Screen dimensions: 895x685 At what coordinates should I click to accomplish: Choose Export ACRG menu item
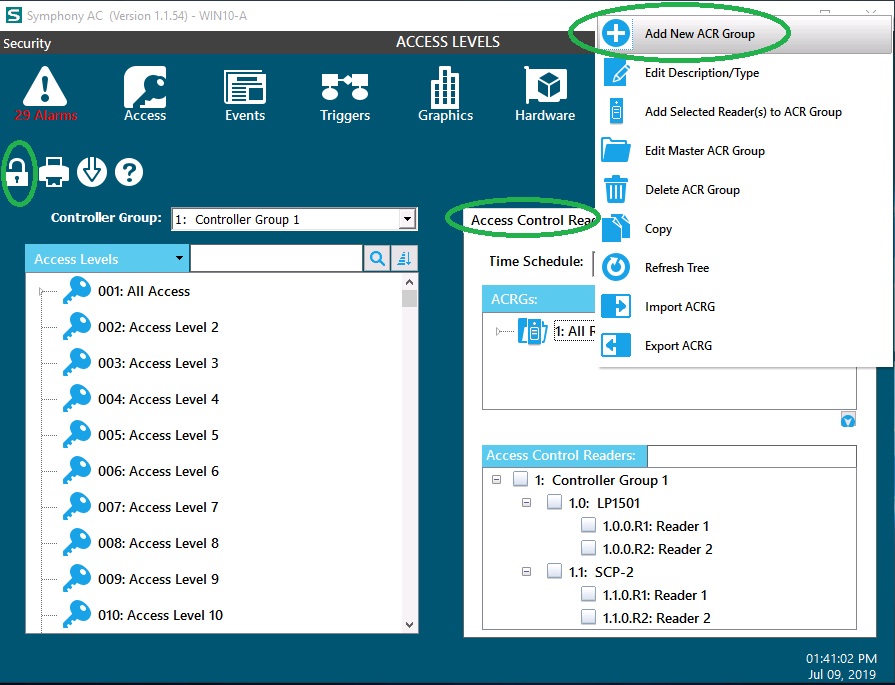744,345
